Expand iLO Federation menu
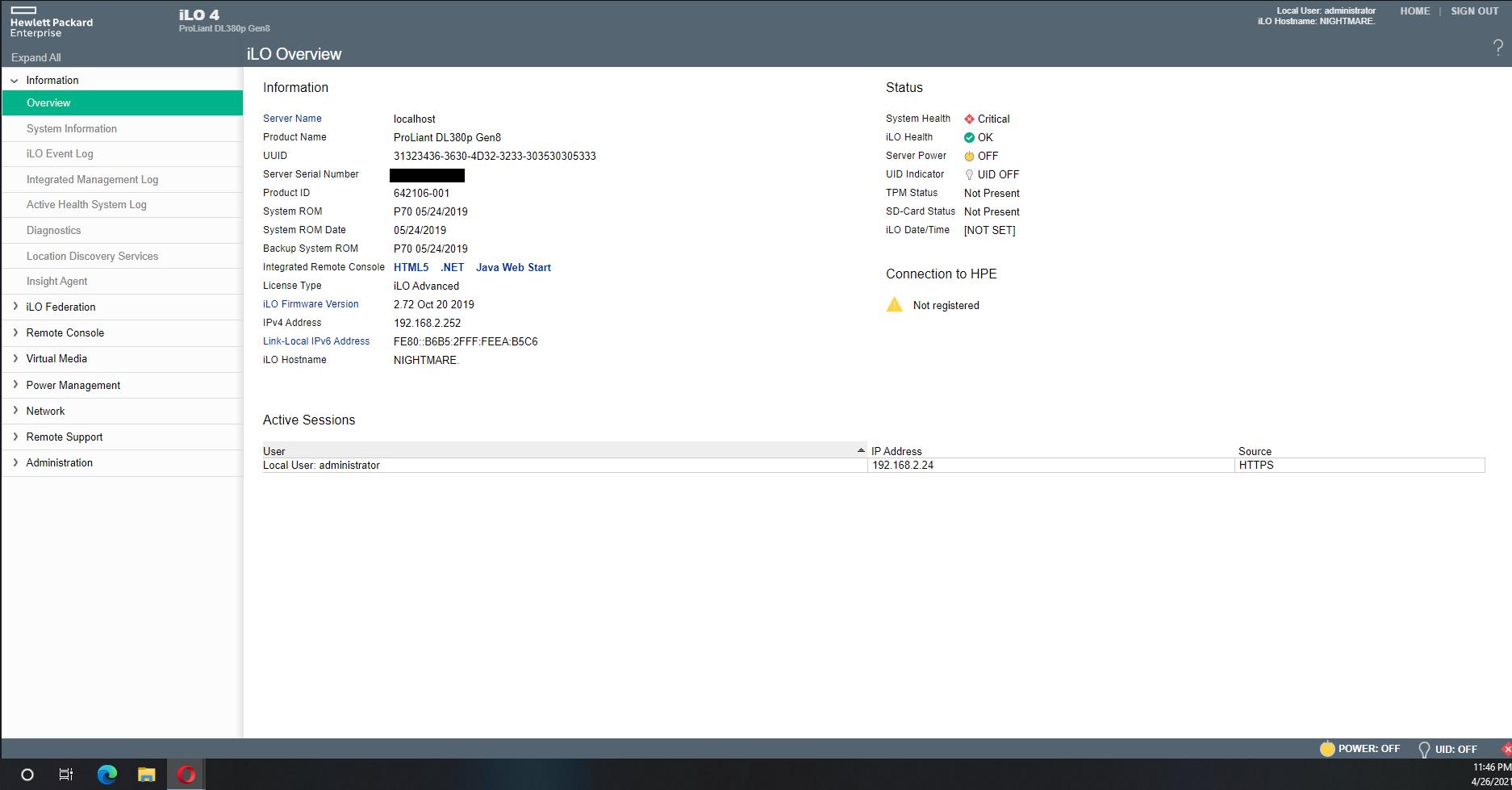This screenshot has height=790, width=1512. [15, 307]
